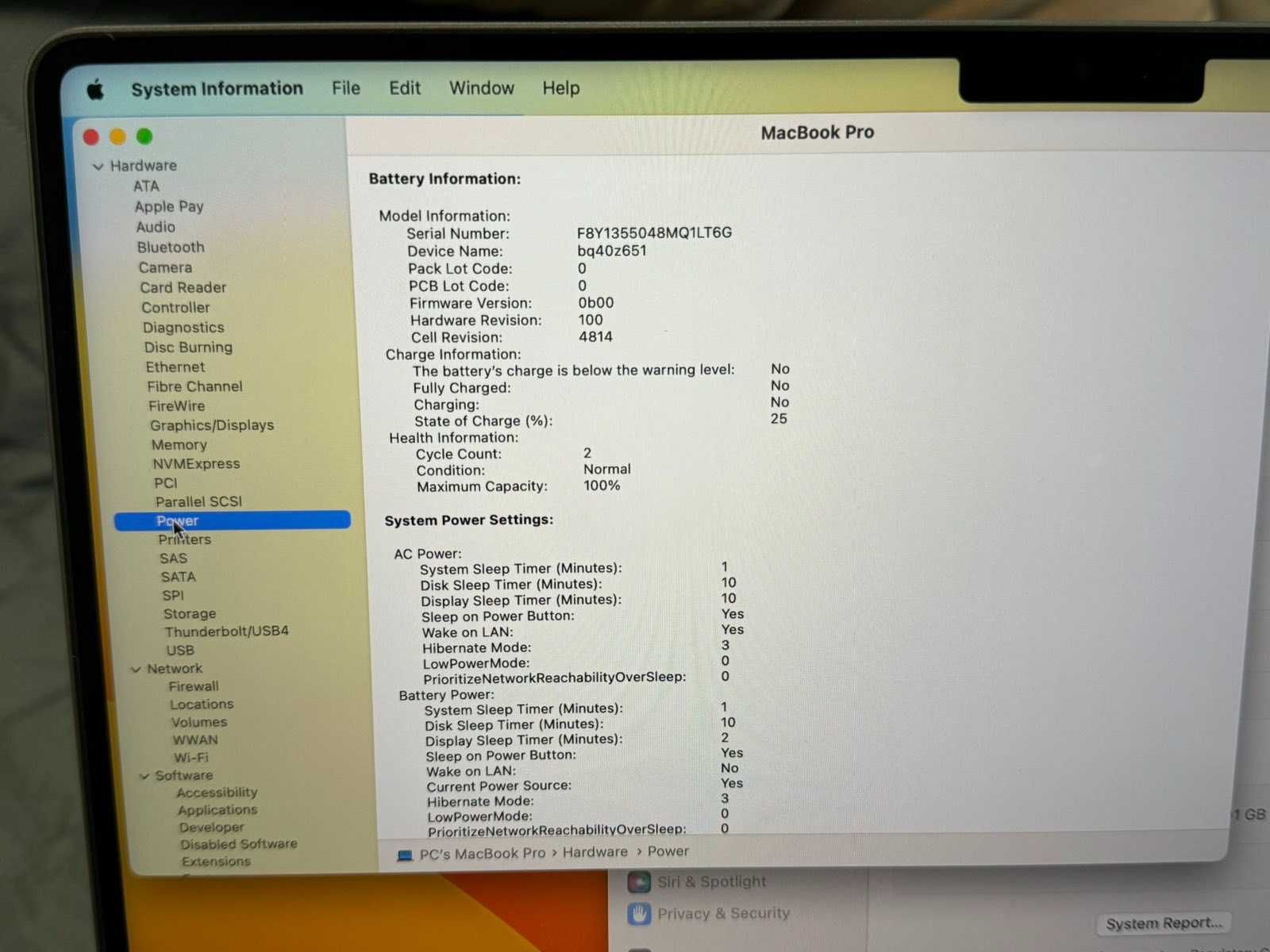The height and width of the screenshot is (952, 1270).
Task: Select Locations under Network
Action: point(202,704)
